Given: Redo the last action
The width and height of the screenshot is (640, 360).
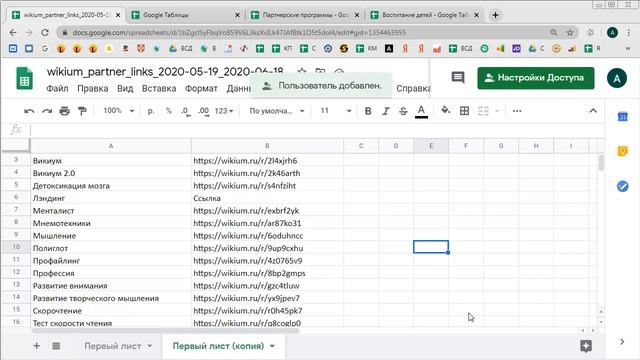Looking at the screenshot, I should [x=47, y=111].
